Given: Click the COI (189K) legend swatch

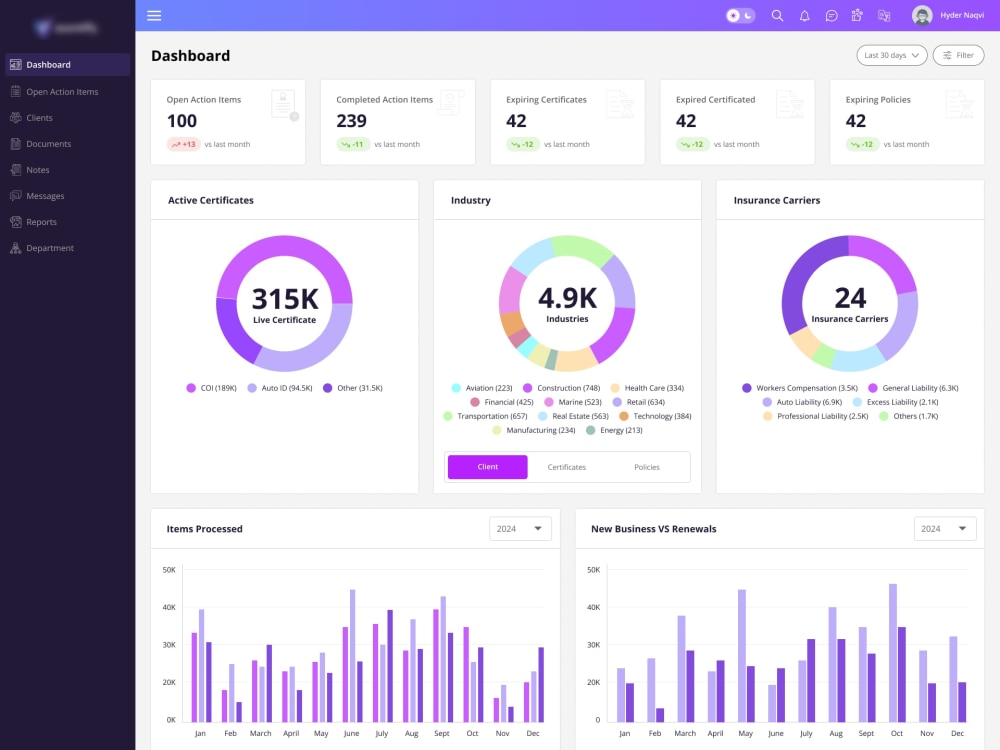Looking at the screenshot, I should point(191,388).
